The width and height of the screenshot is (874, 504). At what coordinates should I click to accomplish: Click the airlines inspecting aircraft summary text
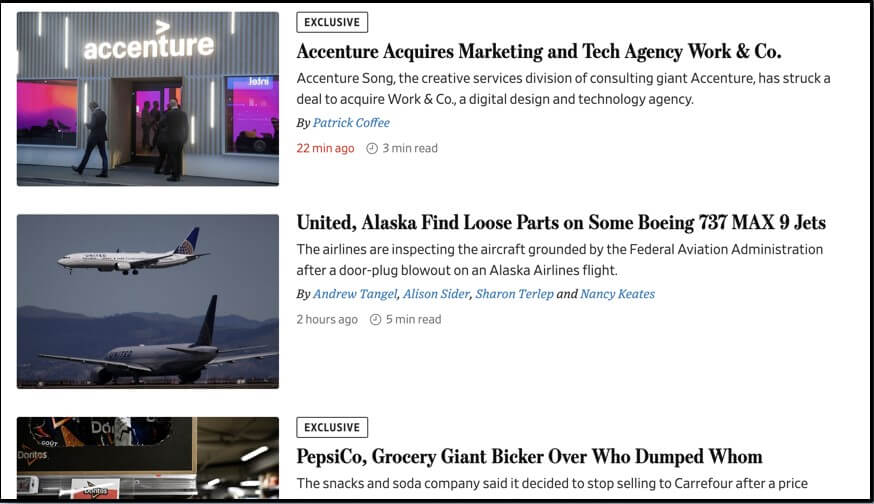coord(560,259)
